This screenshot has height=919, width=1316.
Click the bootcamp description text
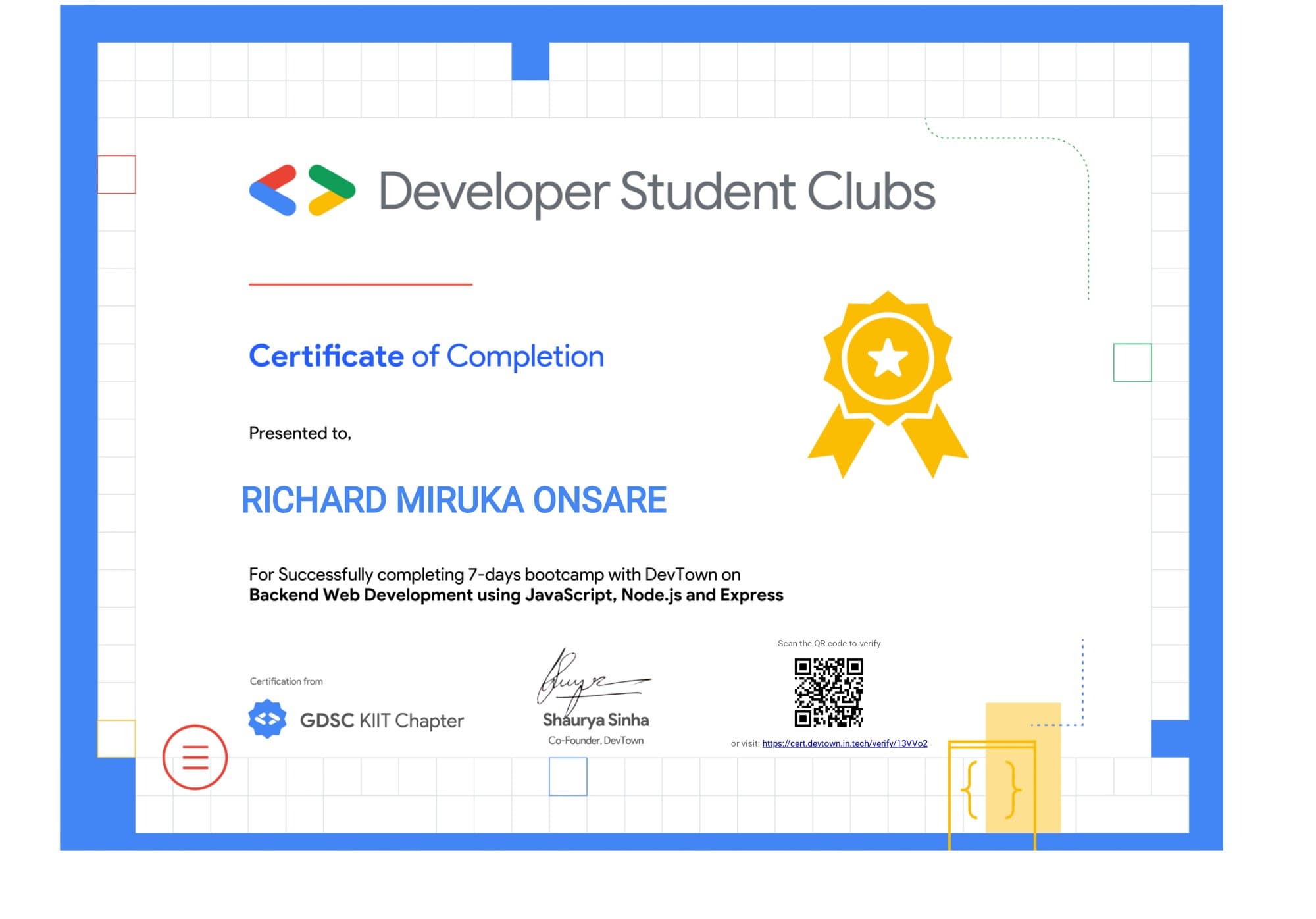click(x=493, y=584)
